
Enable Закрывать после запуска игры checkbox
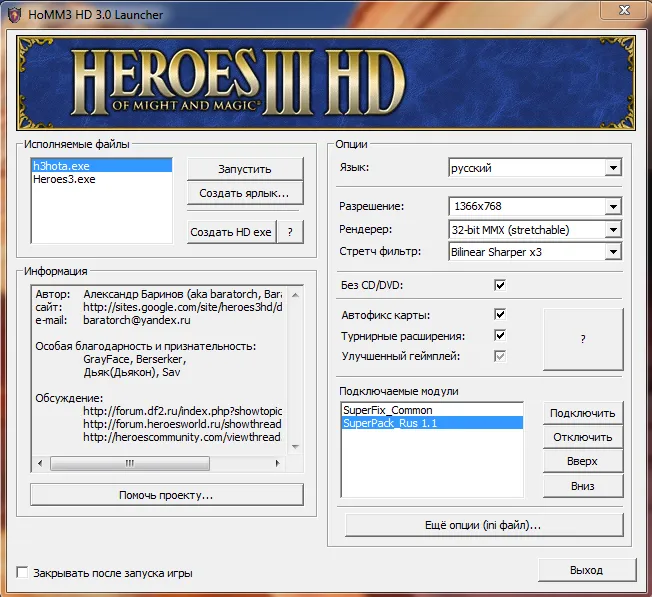tap(22, 573)
